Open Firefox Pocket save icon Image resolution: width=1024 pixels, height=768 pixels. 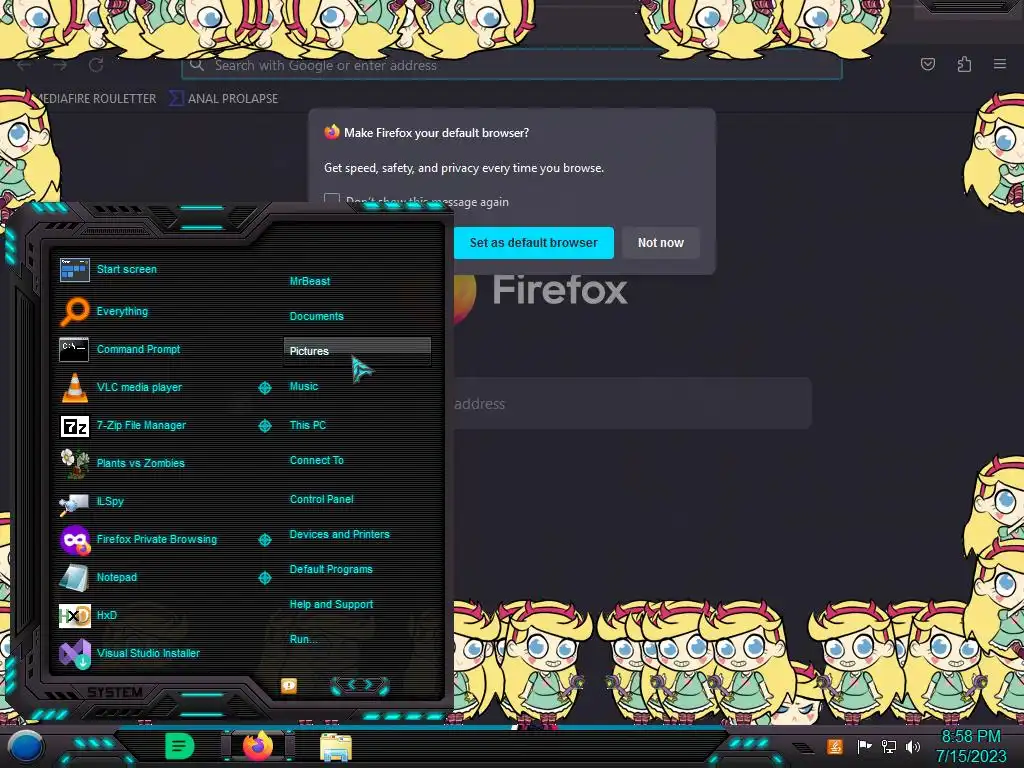point(928,64)
